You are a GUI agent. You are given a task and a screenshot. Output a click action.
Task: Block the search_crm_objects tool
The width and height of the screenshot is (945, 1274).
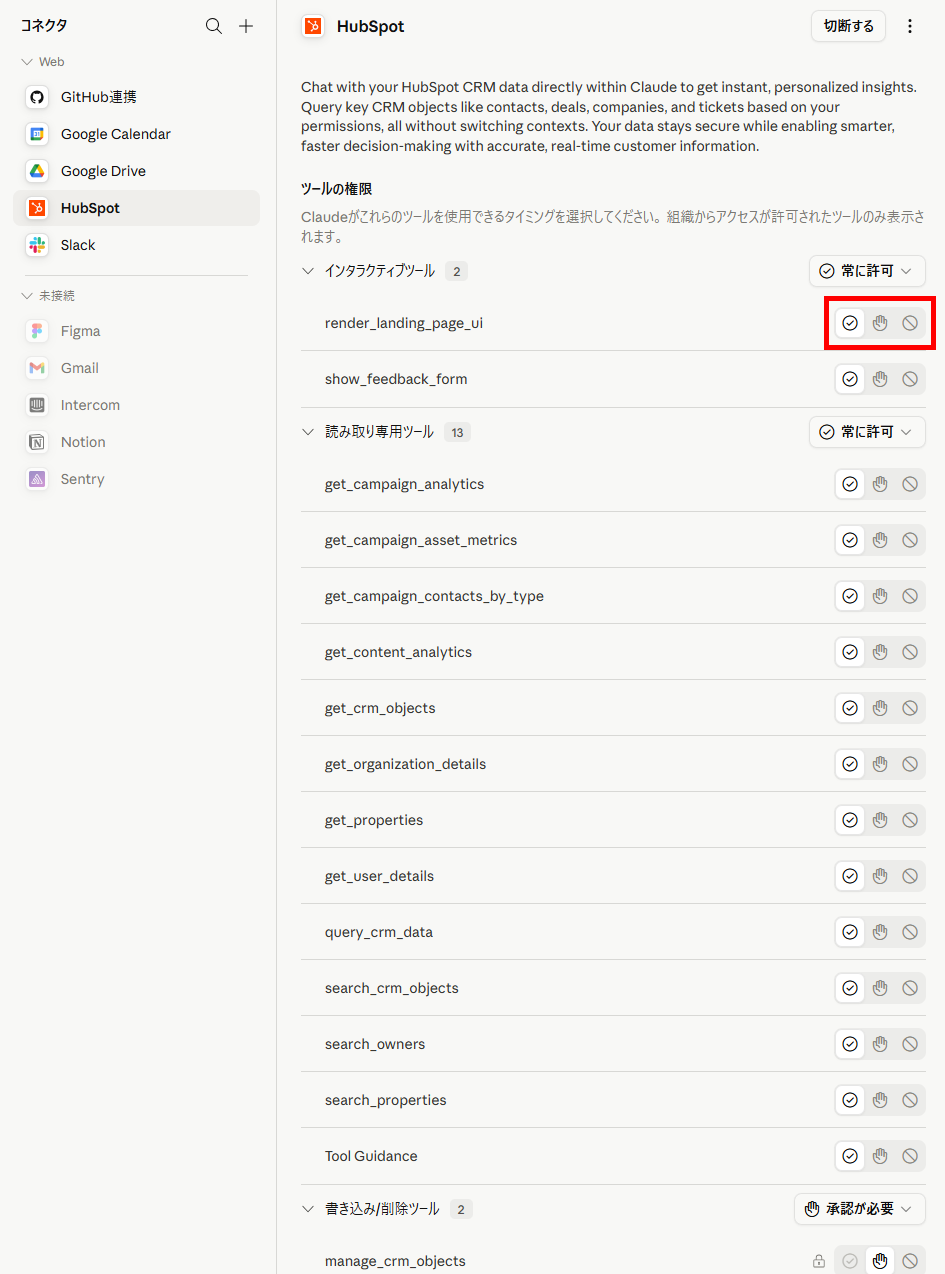910,988
